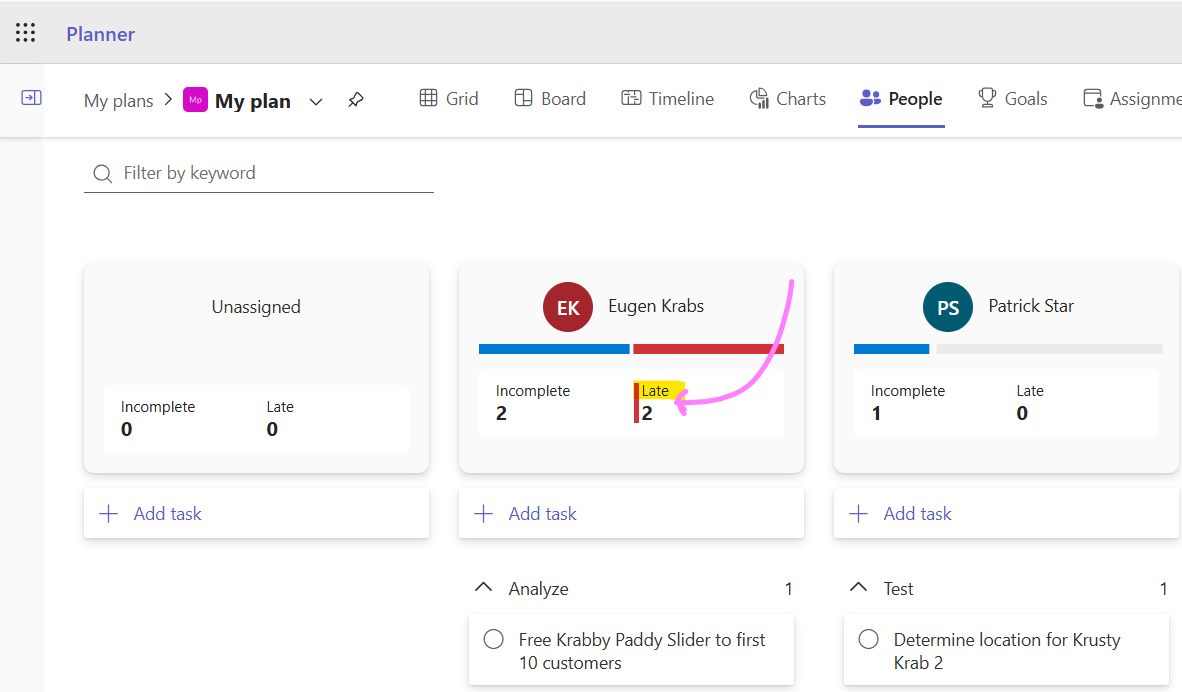Image resolution: width=1182 pixels, height=692 pixels.
Task: Add task for Eugen Krabs
Action: pos(632,513)
